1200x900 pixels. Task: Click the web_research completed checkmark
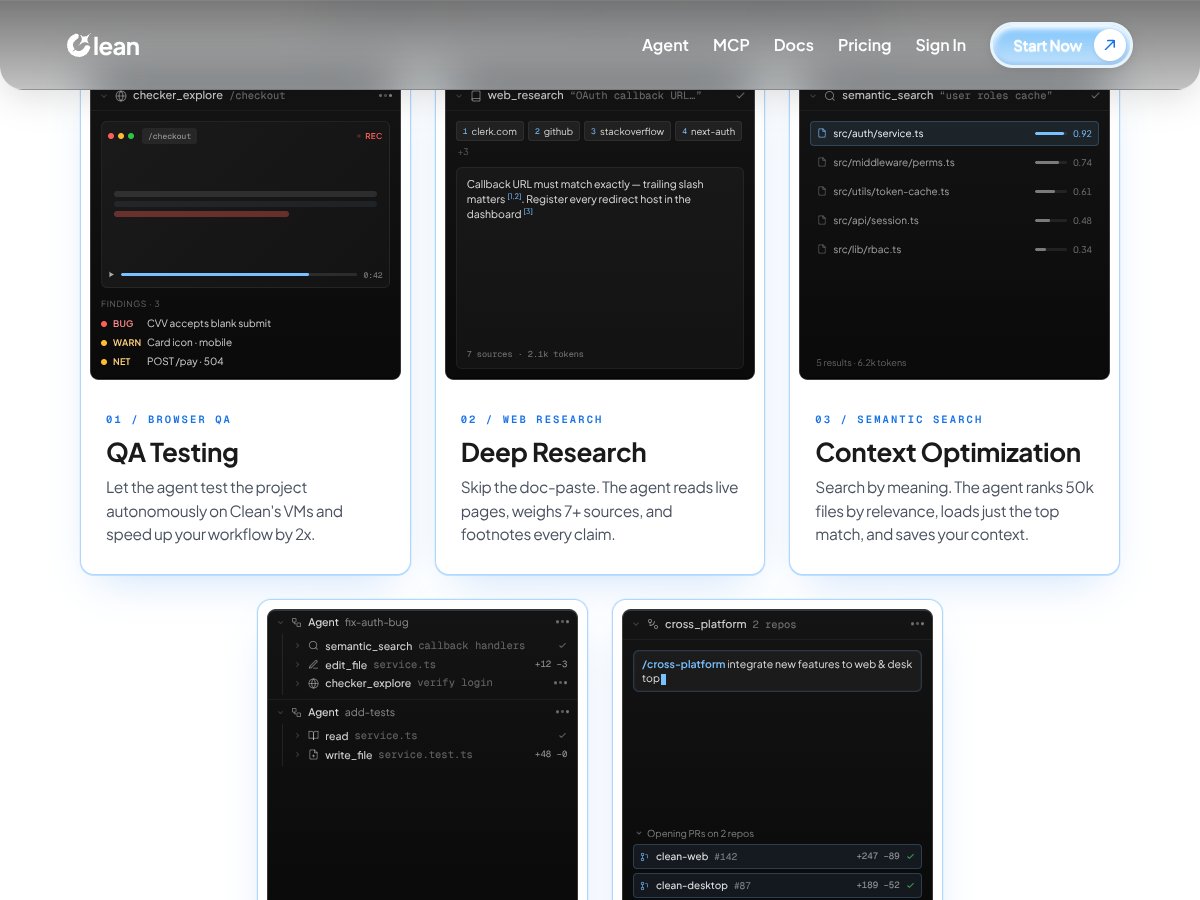point(740,96)
